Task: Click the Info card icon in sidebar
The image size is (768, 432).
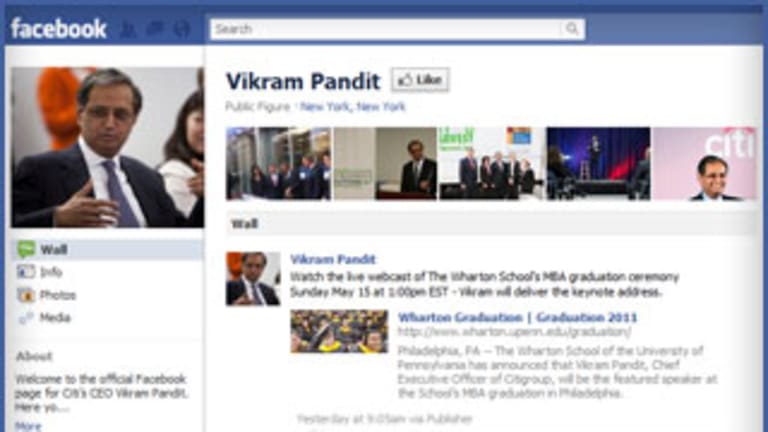Action: point(26,272)
